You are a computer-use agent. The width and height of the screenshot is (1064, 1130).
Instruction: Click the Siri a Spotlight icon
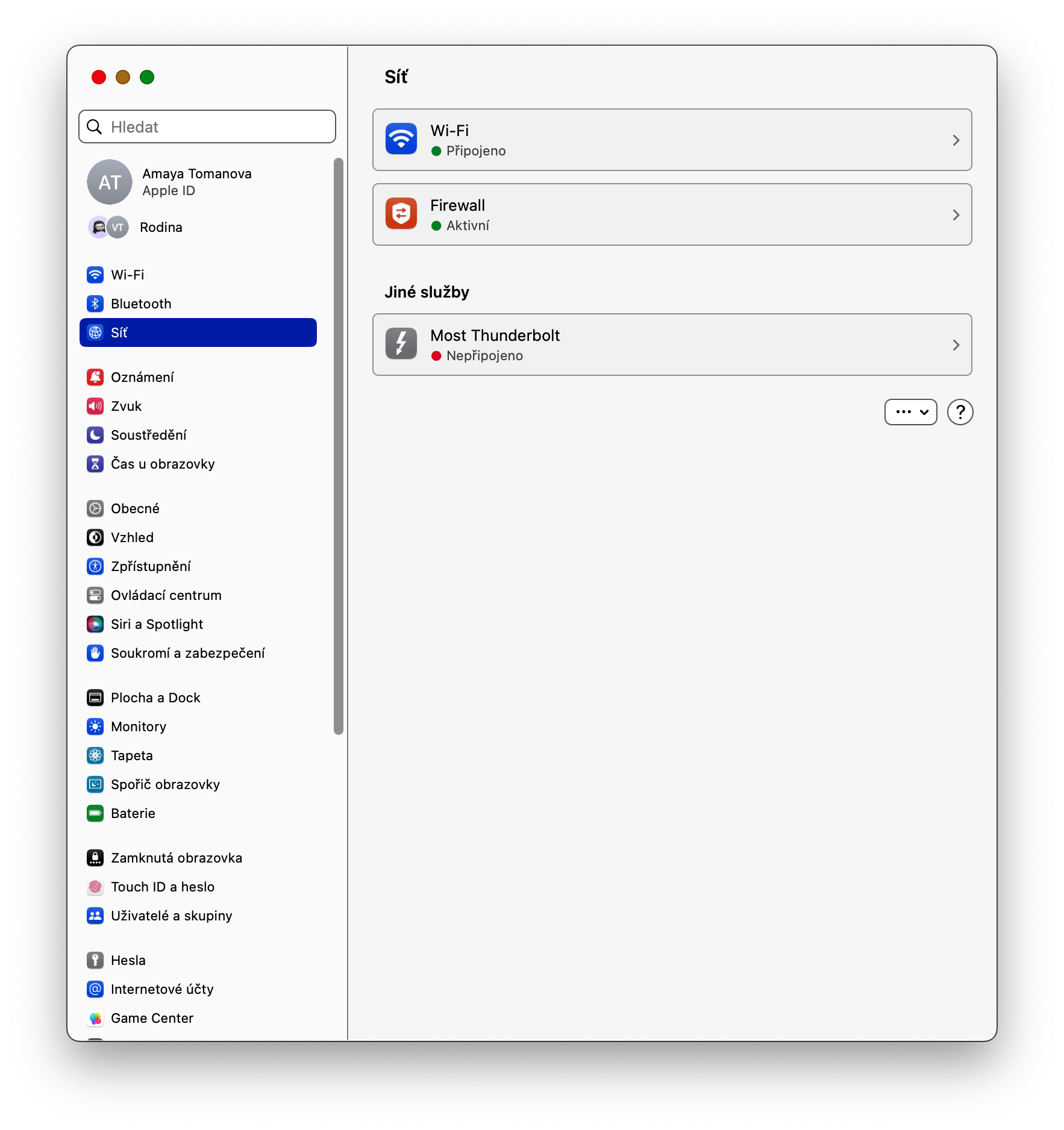[x=95, y=624]
